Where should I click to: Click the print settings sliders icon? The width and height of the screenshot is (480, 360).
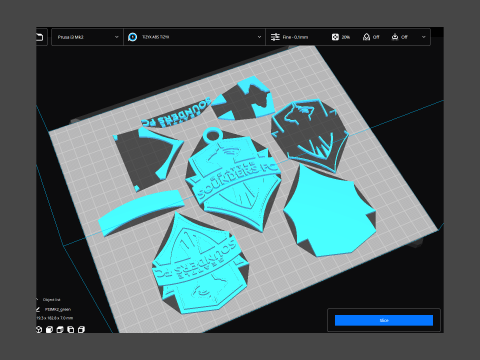tap(275, 37)
